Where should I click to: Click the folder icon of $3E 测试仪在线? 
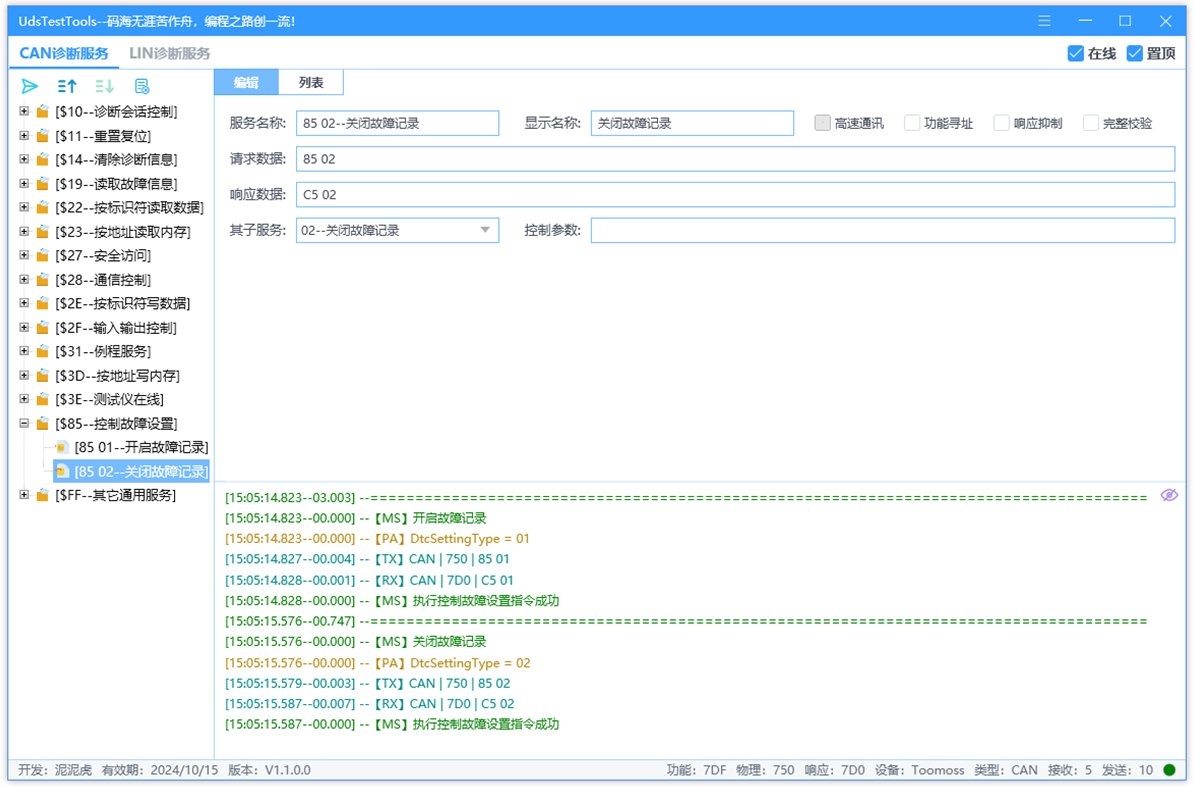point(43,400)
